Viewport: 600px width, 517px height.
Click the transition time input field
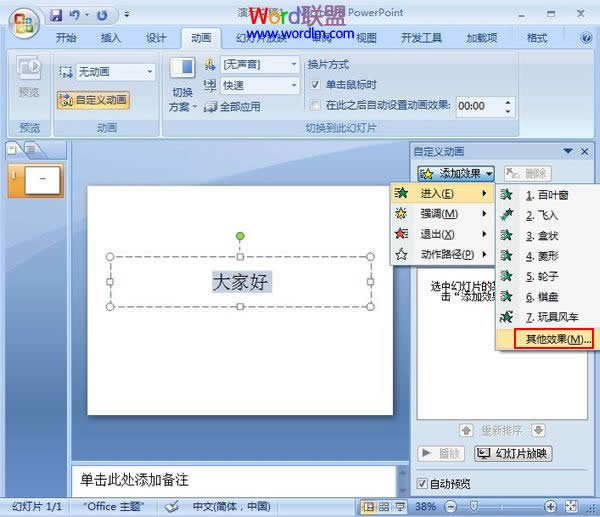479,106
